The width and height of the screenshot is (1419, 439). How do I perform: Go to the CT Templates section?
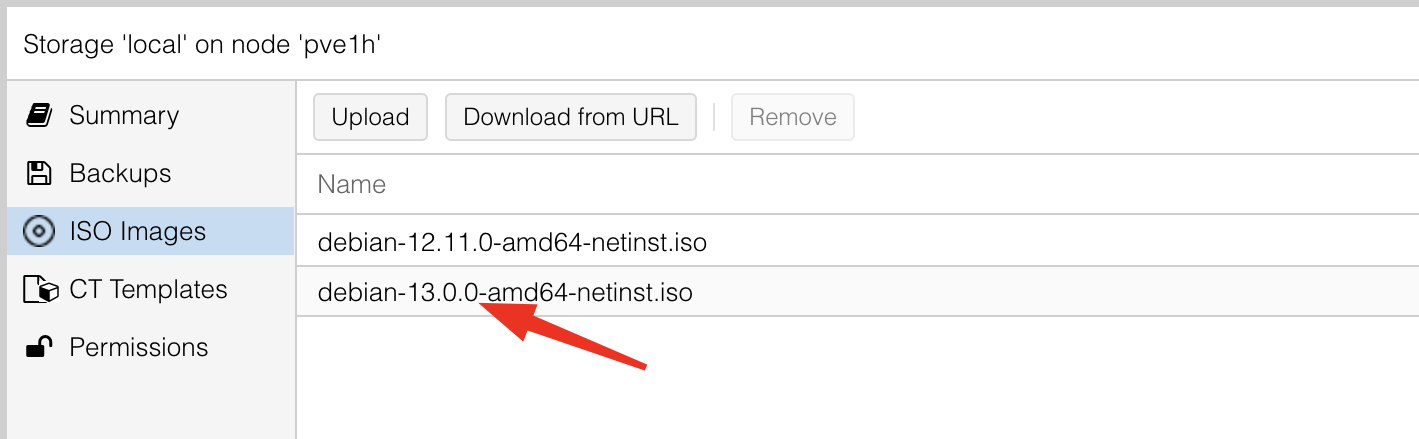point(148,289)
